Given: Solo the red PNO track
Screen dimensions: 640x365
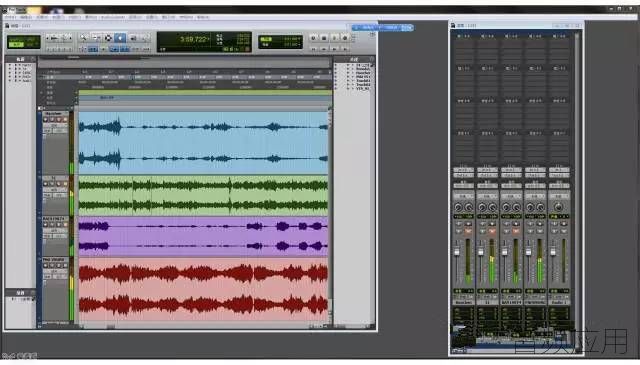Looking at the screenshot, I should (58, 266).
